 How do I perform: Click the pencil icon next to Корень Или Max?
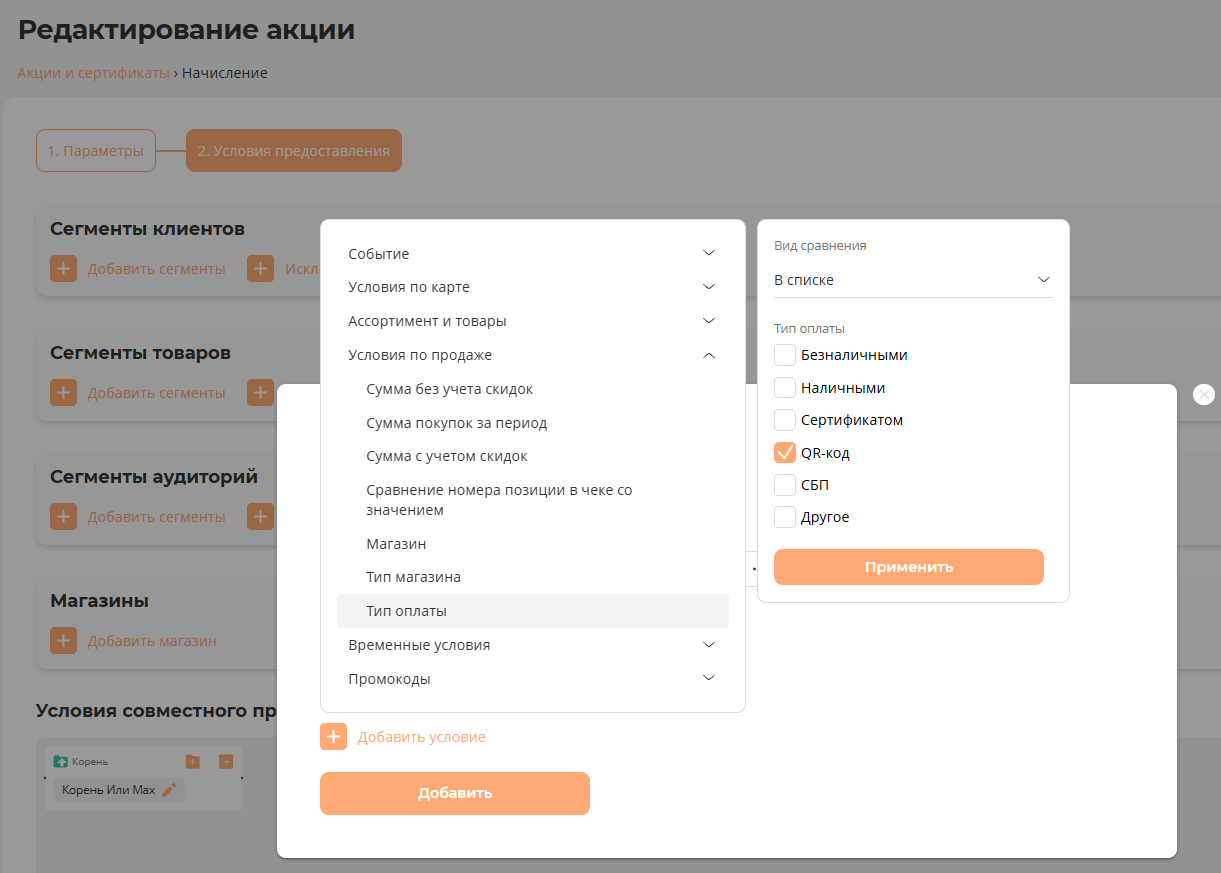tap(169, 790)
